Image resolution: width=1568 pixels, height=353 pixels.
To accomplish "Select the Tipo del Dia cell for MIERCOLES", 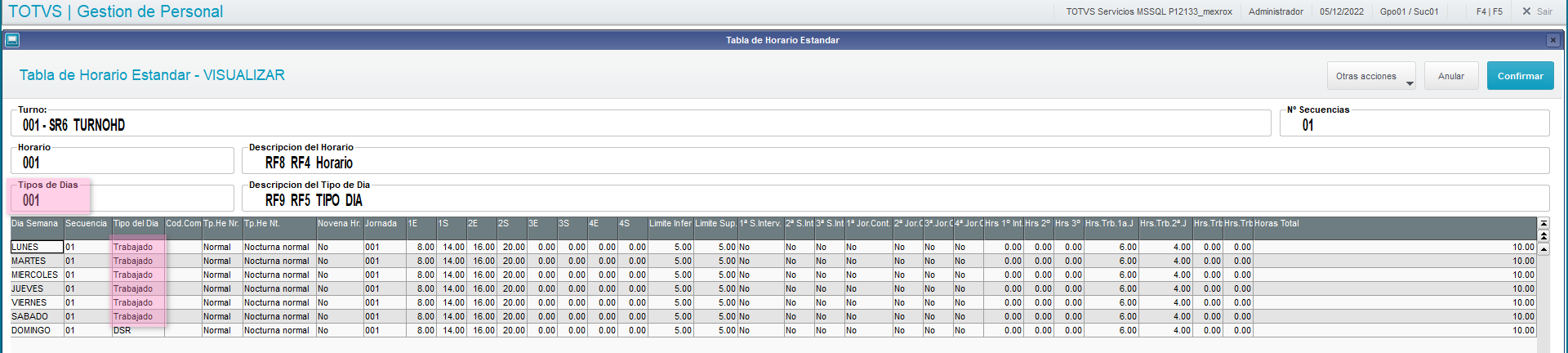I will coord(137,275).
